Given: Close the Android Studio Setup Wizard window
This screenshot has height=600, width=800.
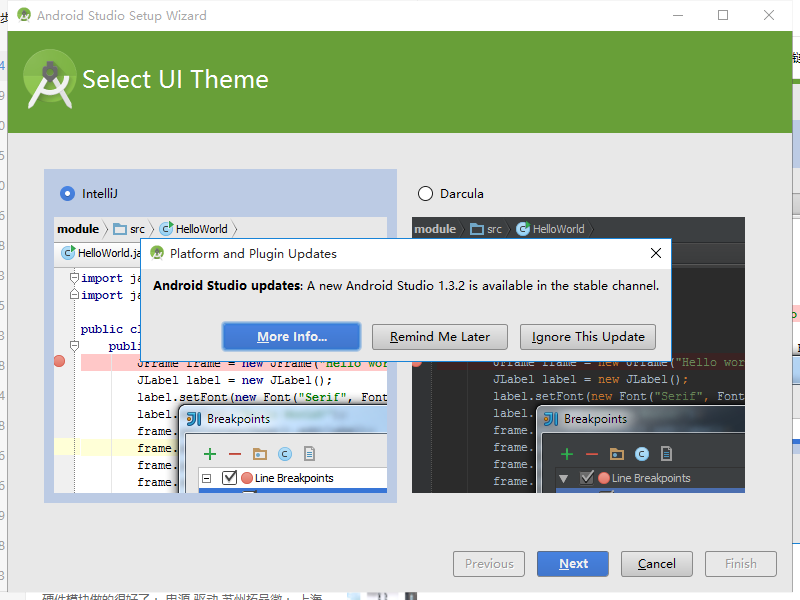Looking at the screenshot, I should 769,15.
